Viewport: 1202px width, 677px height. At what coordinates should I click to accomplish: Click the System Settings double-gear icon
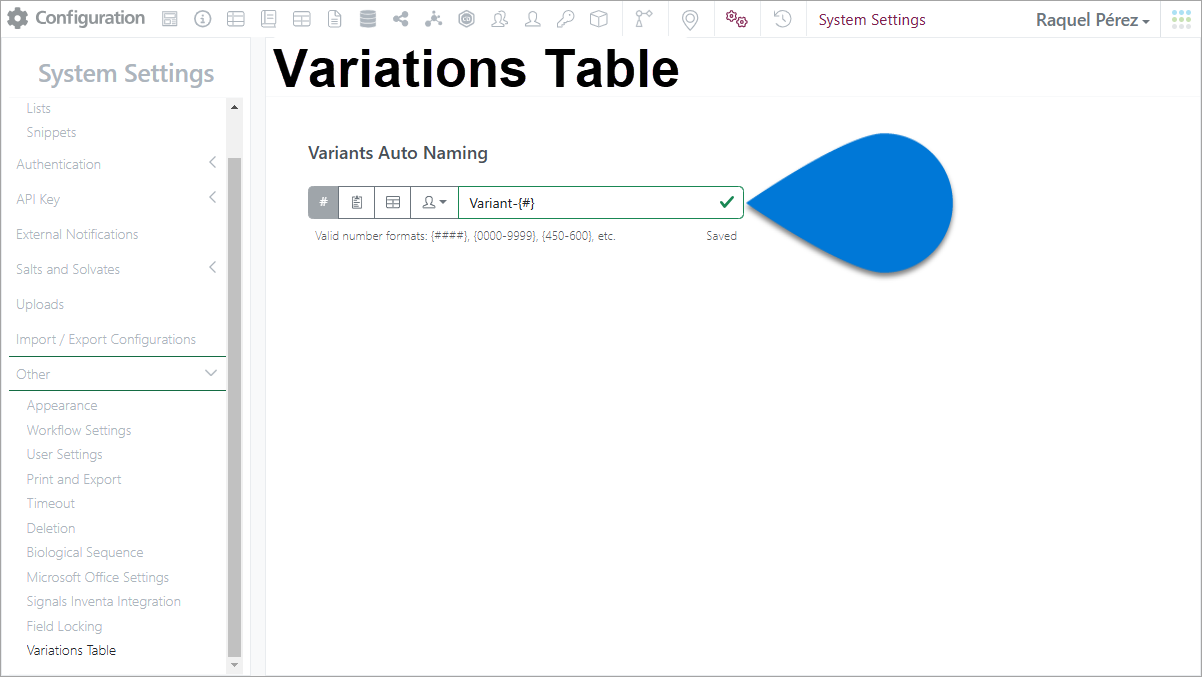click(x=737, y=19)
